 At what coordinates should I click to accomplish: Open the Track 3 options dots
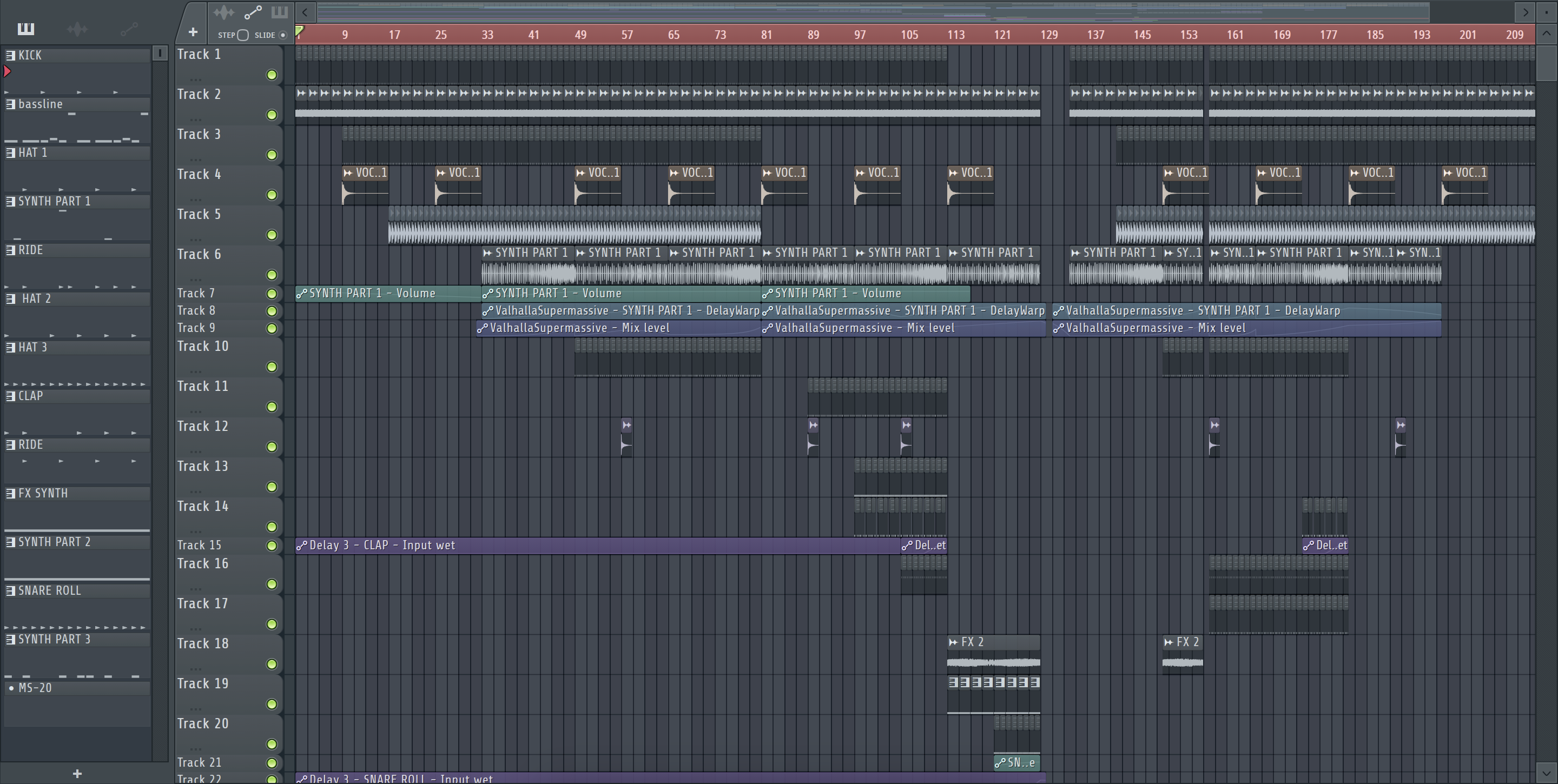tap(195, 159)
